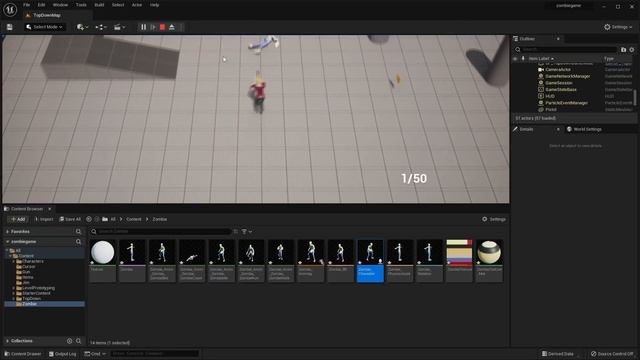This screenshot has width=640, height=360.
Task: Switch to the Details tab
Action: (x=526, y=129)
